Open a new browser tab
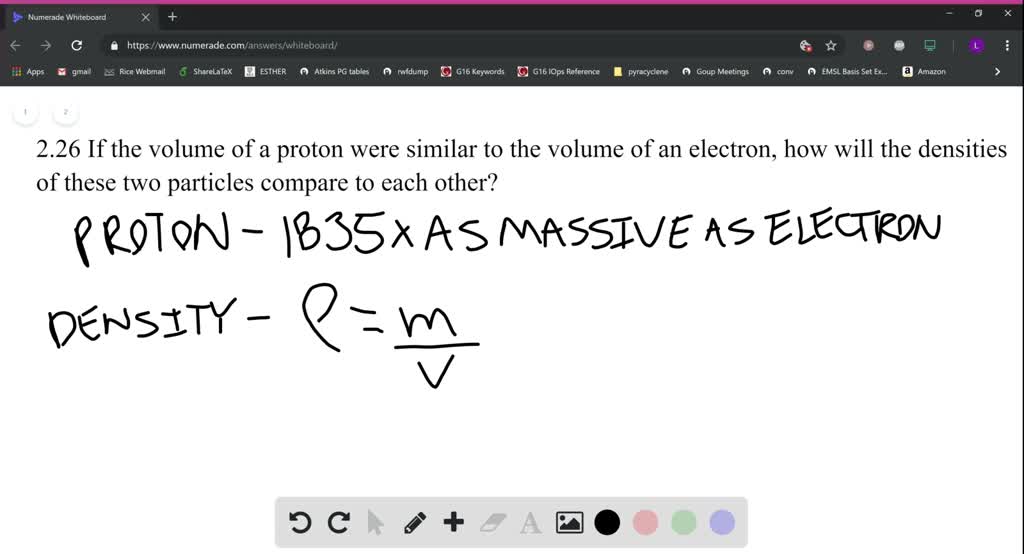 [172, 16]
